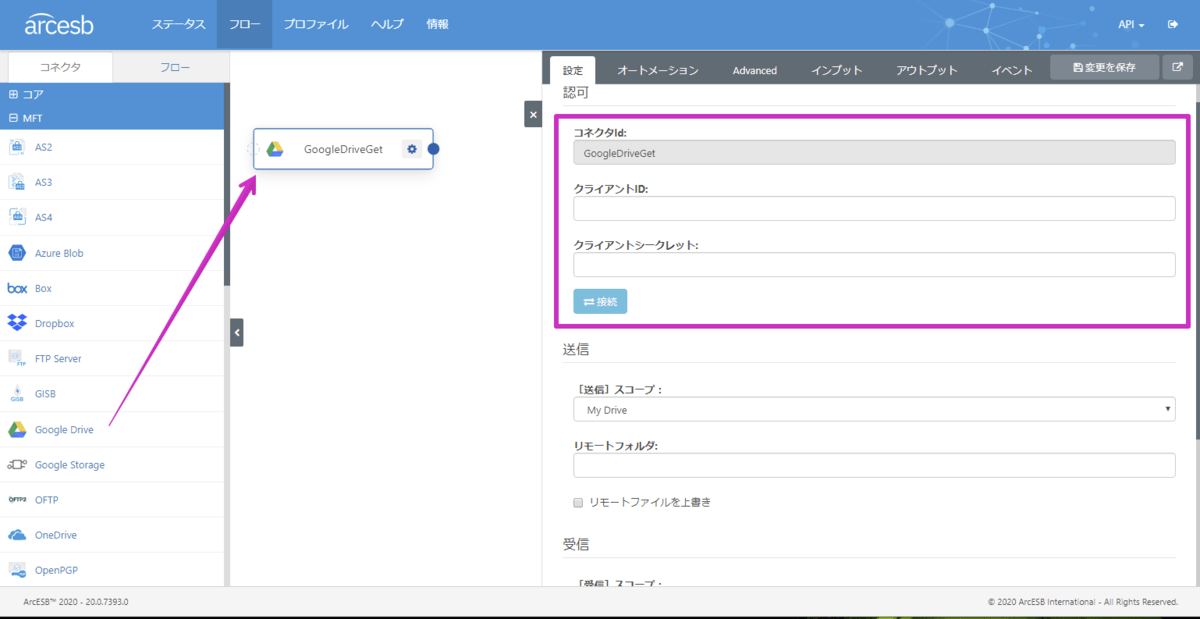Image resolution: width=1200 pixels, height=619 pixels.
Task: Click the FTP Server list label
Action: (x=58, y=358)
